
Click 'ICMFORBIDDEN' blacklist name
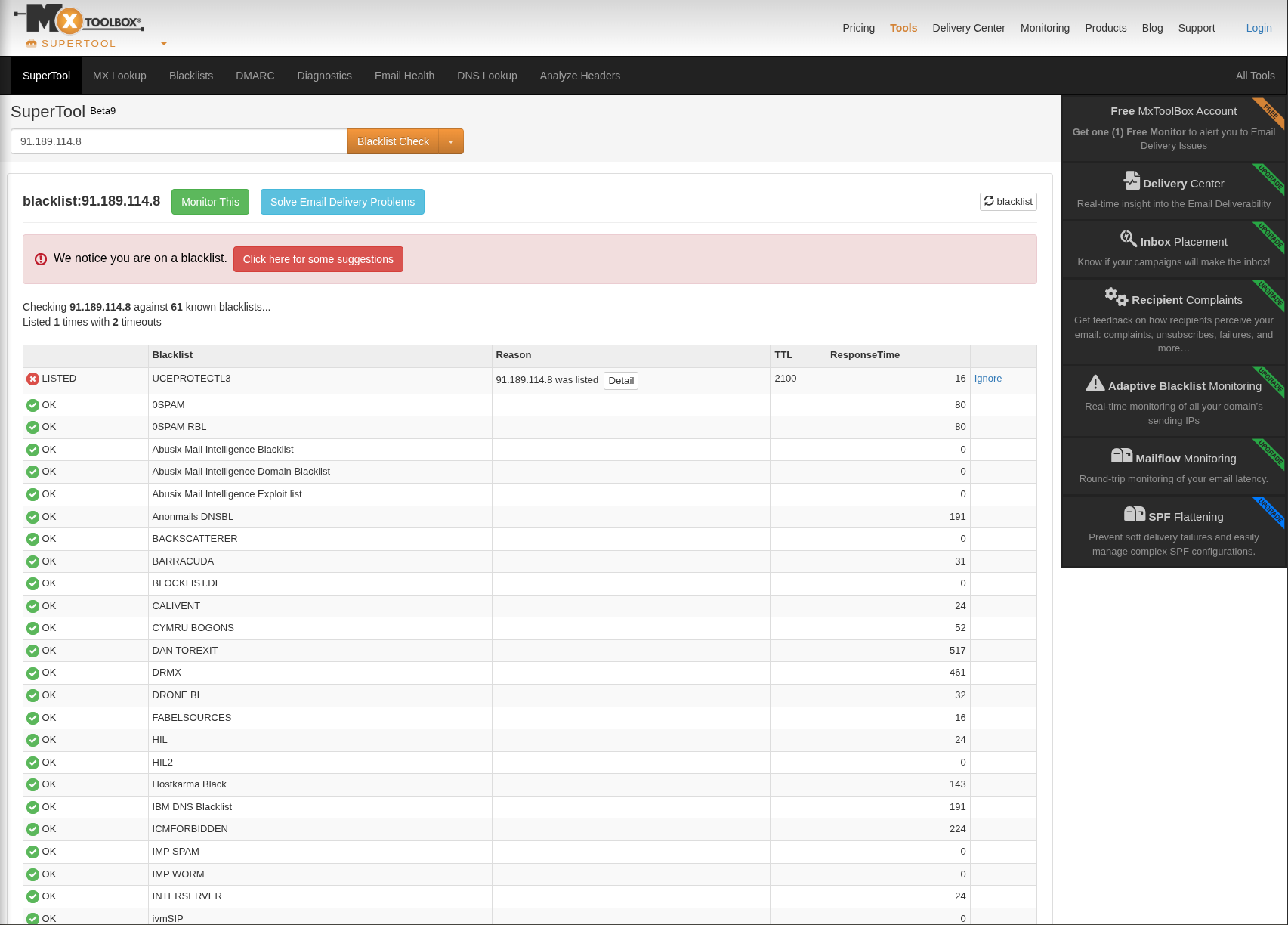(190, 829)
